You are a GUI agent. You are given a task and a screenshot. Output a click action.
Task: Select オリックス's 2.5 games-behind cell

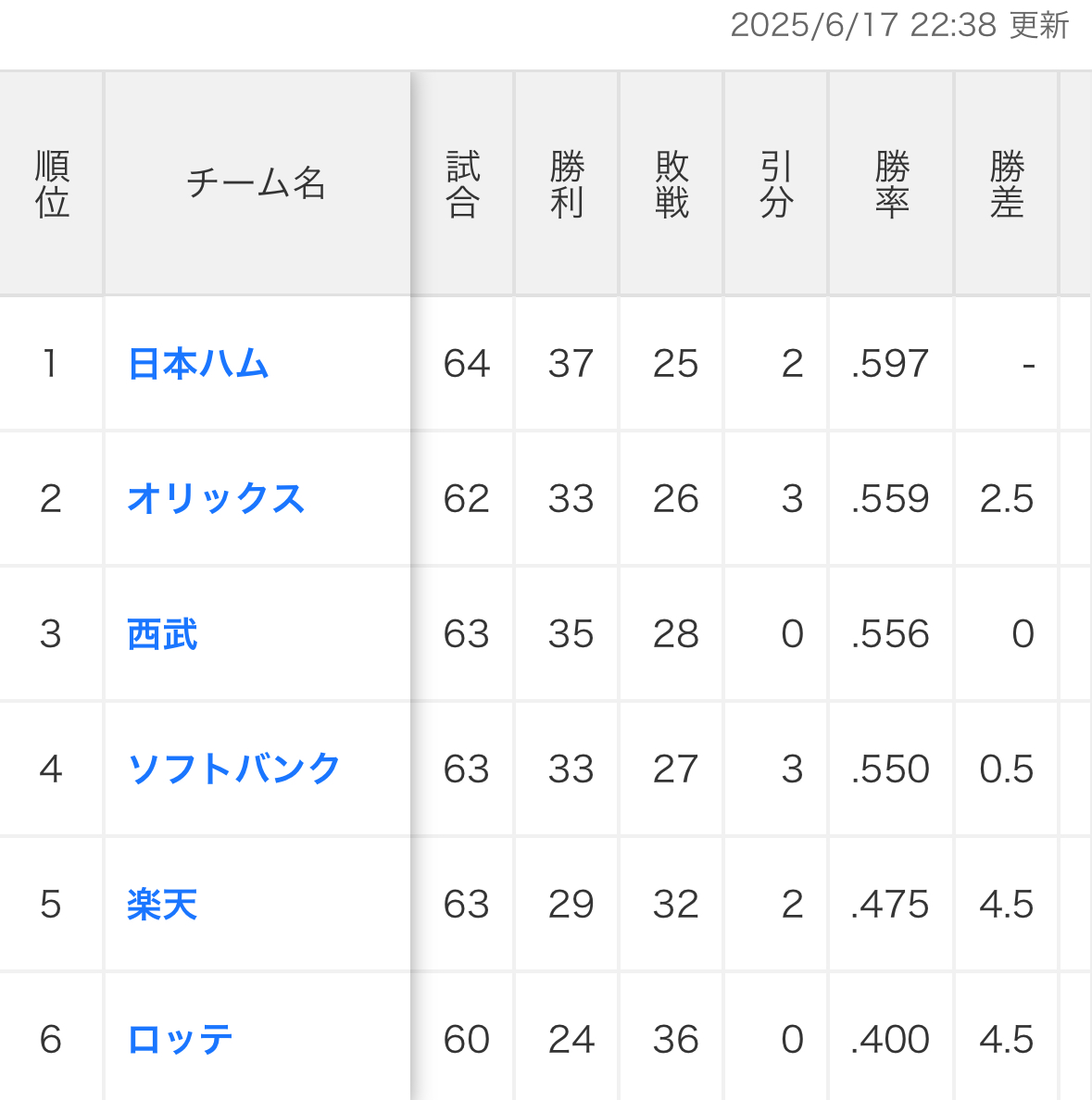1006,499
